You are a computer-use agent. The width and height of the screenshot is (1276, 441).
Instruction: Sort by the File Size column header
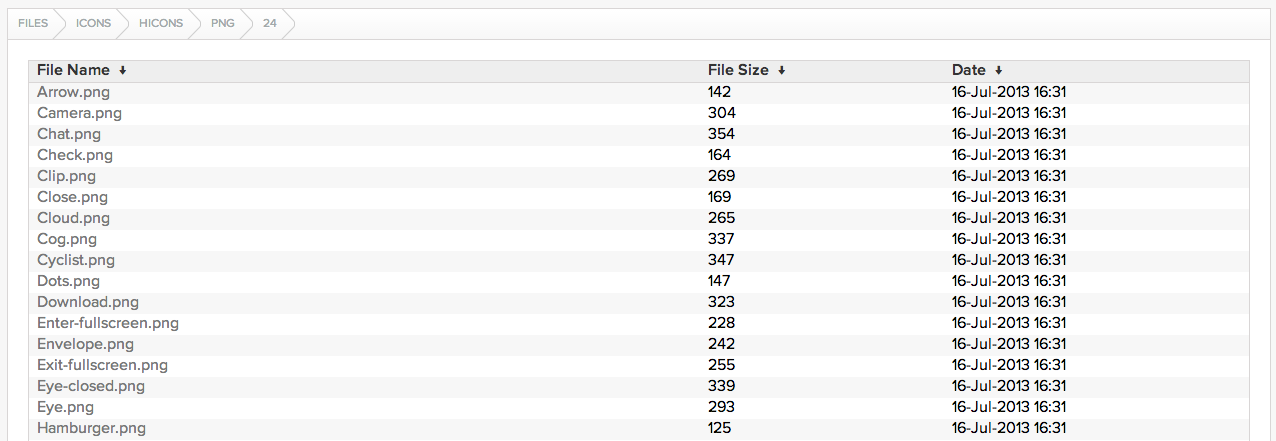738,70
